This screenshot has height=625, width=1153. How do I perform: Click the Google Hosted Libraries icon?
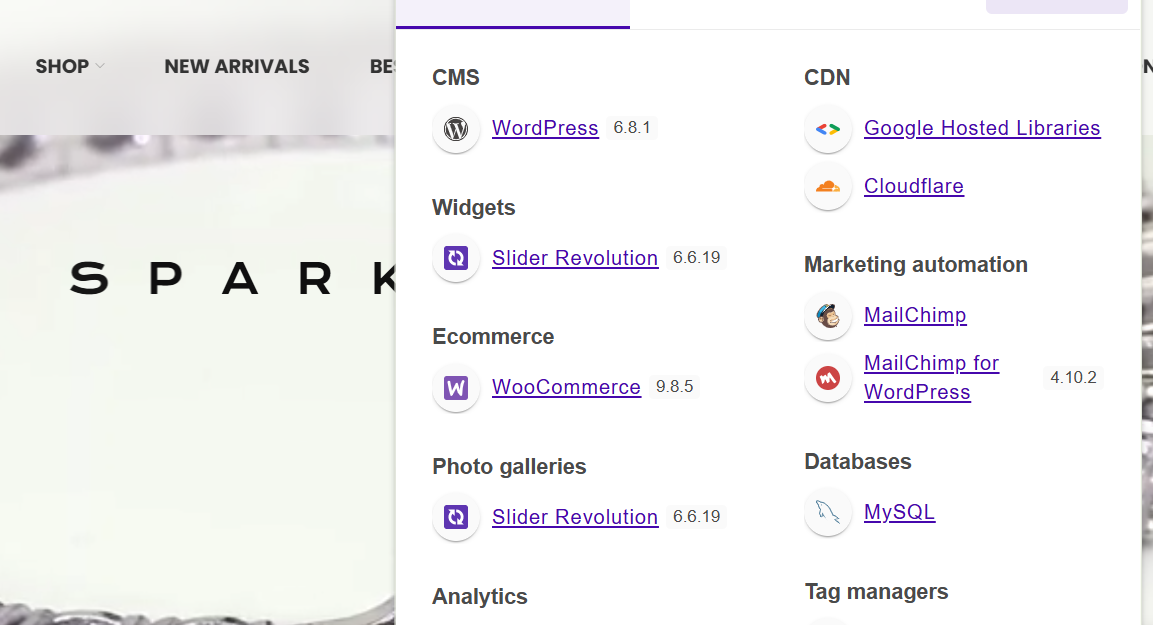click(x=828, y=129)
